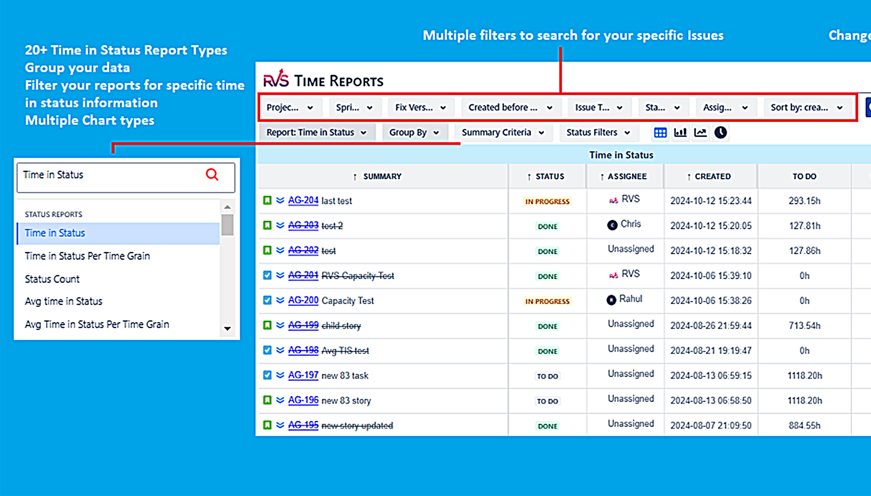Open issue link AG-197

coord(303,375)
